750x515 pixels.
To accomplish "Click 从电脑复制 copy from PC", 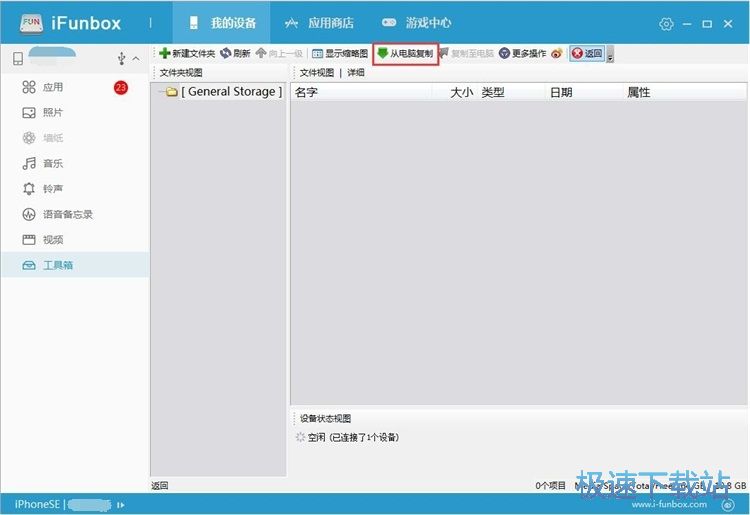I will (405, 53).
